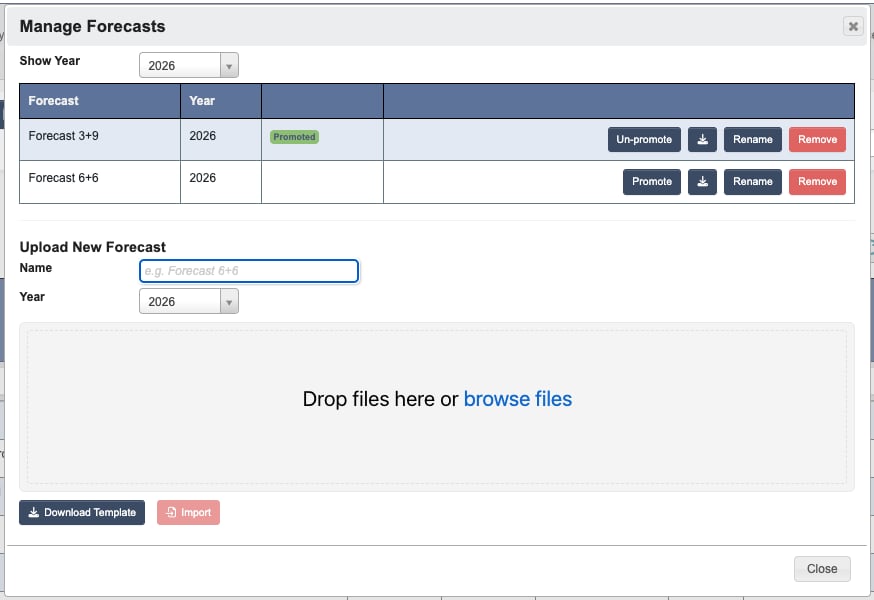Image resolution: width=874 pixels, height=600 pixels.
Task: Click the file drop zone area
Action: tap(436, 407)
